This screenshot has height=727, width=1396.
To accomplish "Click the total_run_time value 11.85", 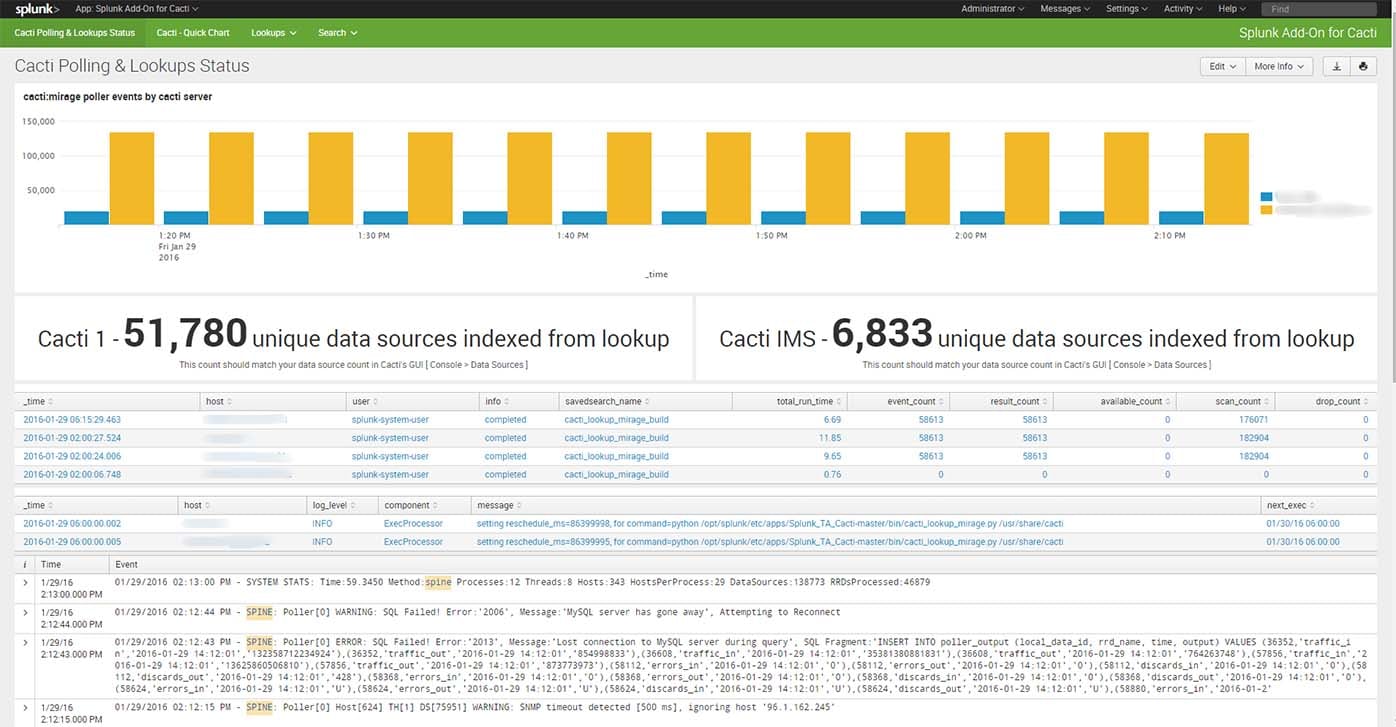I will point(830,438).
